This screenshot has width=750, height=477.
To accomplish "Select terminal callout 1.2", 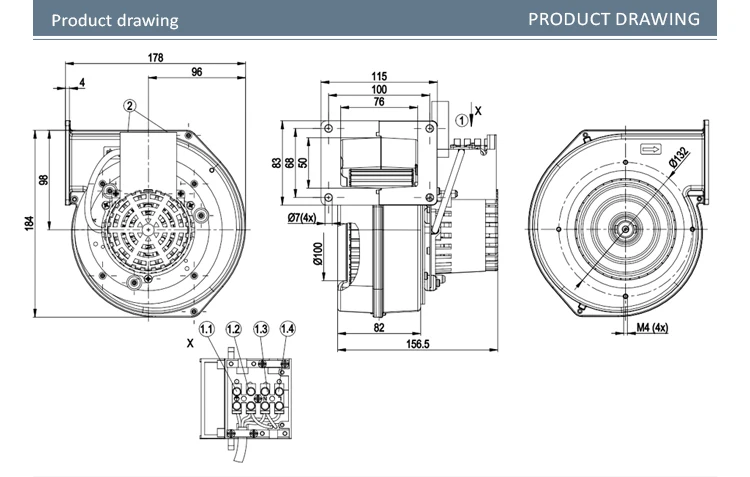I will (x=233, y=329).
